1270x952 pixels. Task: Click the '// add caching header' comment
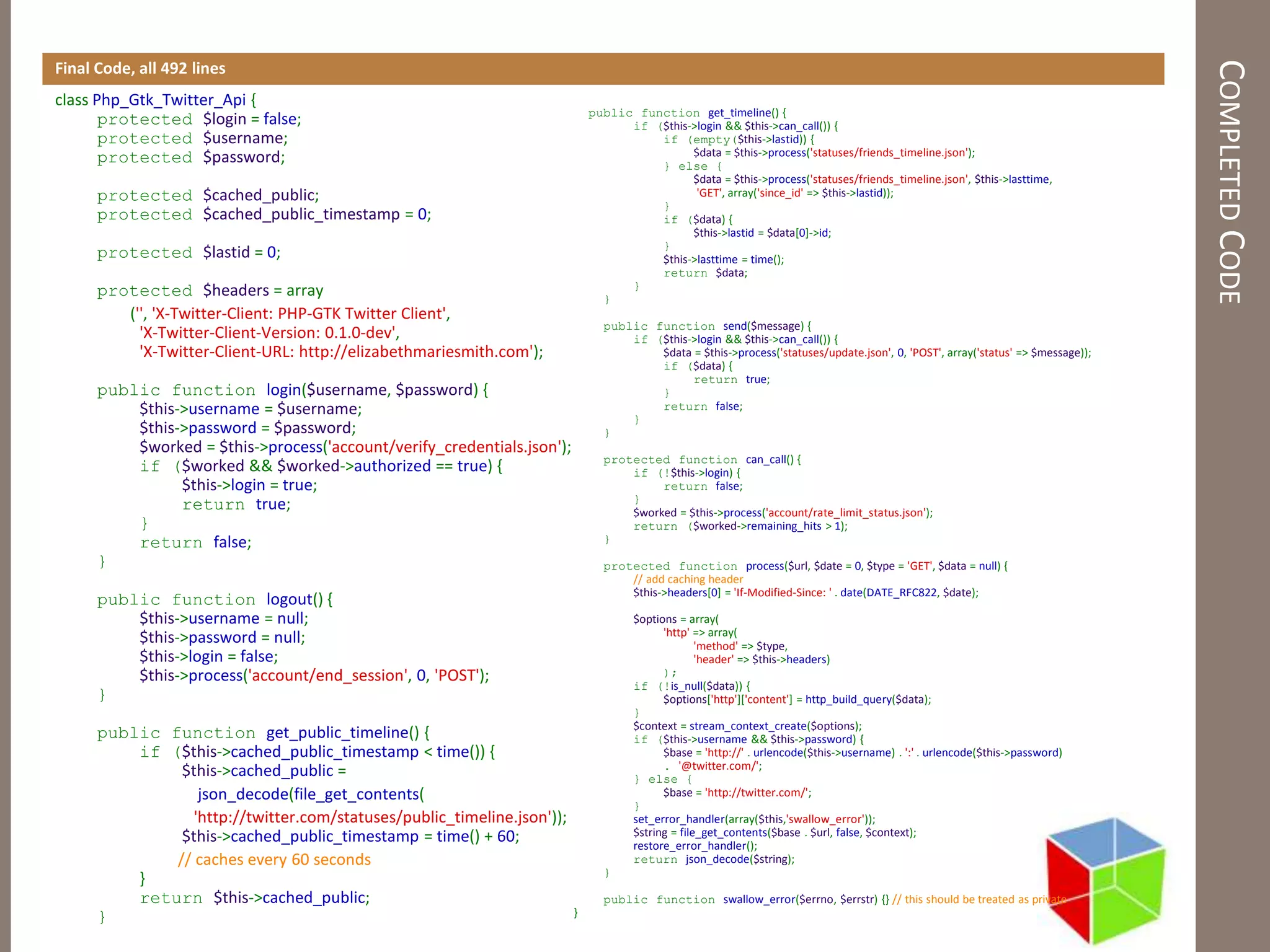point(688,580)
